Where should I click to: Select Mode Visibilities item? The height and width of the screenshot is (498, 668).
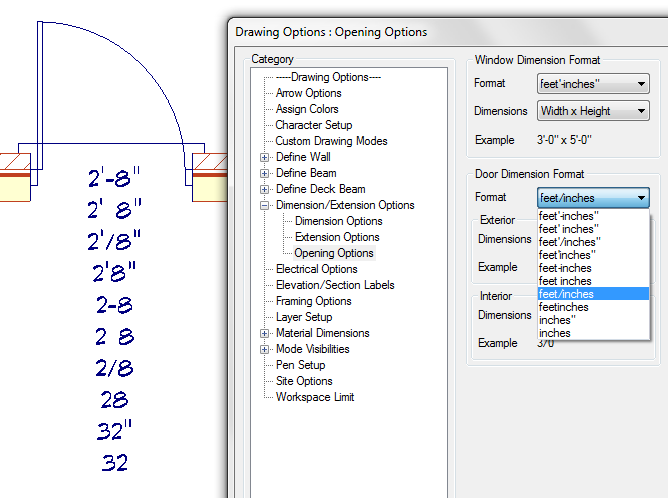(312, 349)
